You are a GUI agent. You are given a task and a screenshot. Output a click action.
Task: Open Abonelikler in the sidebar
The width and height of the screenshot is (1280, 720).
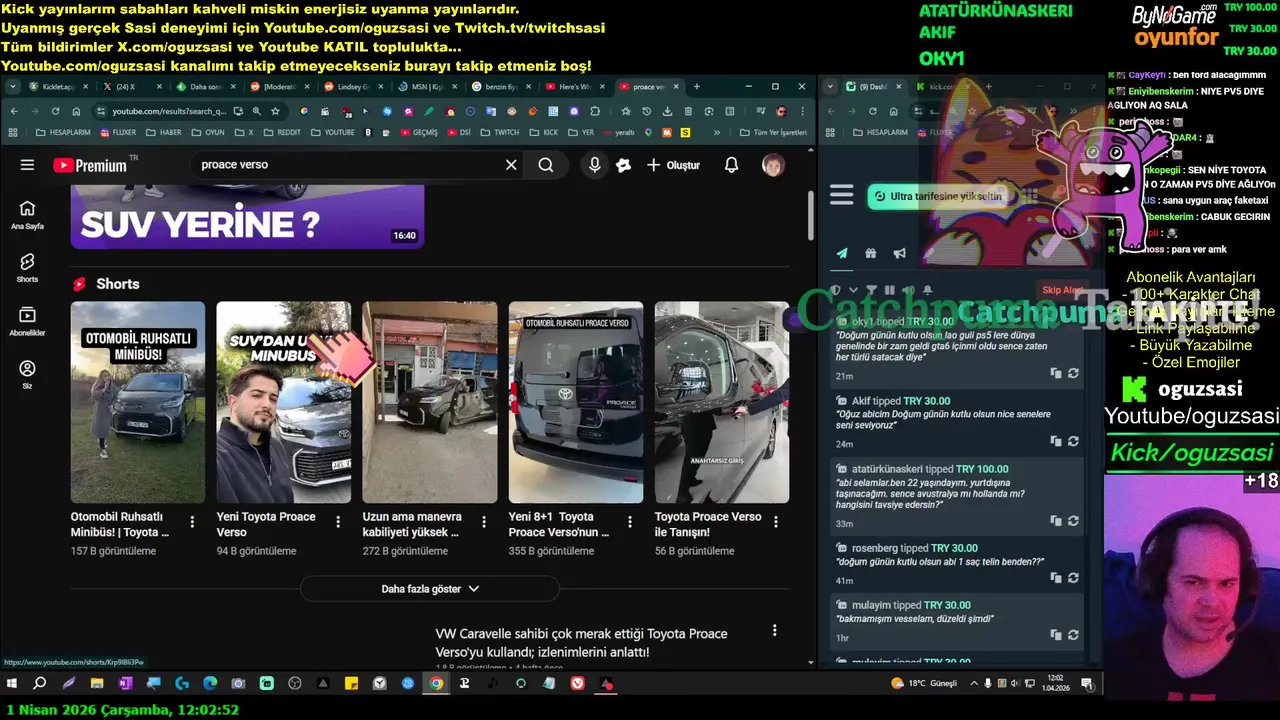pyautogui.click(x=27, y=321)
